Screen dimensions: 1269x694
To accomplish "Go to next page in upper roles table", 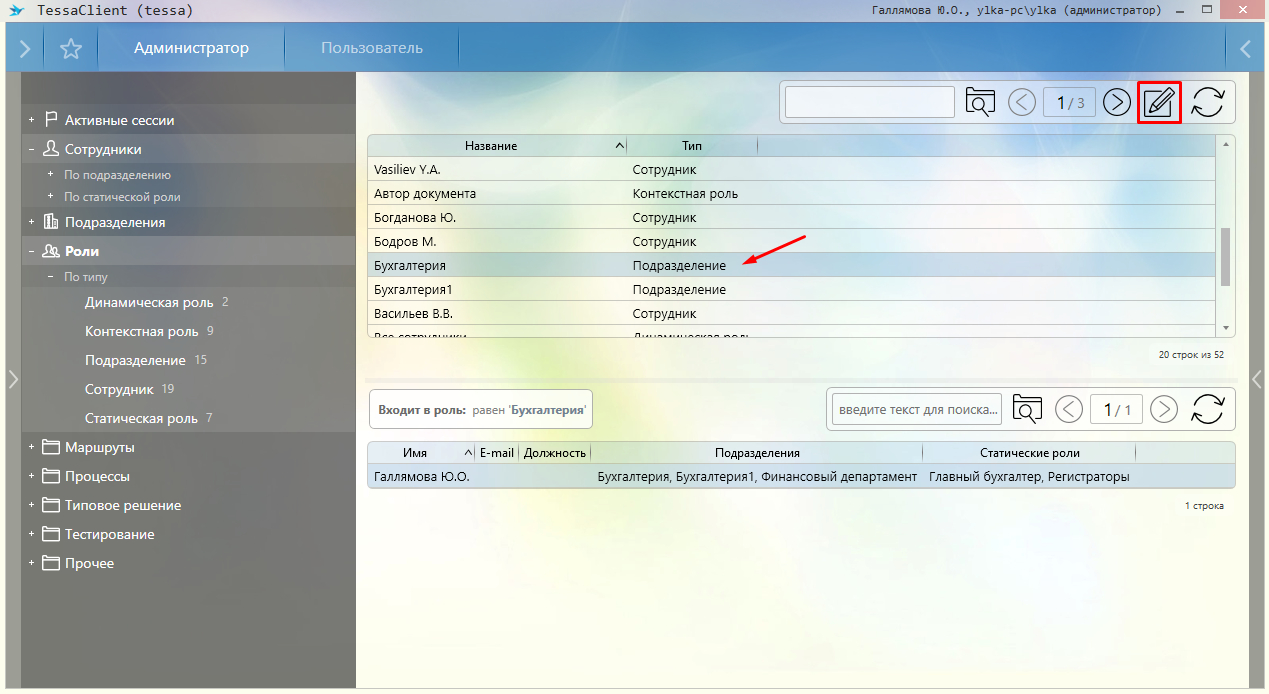I will (x=1116, y=102).
